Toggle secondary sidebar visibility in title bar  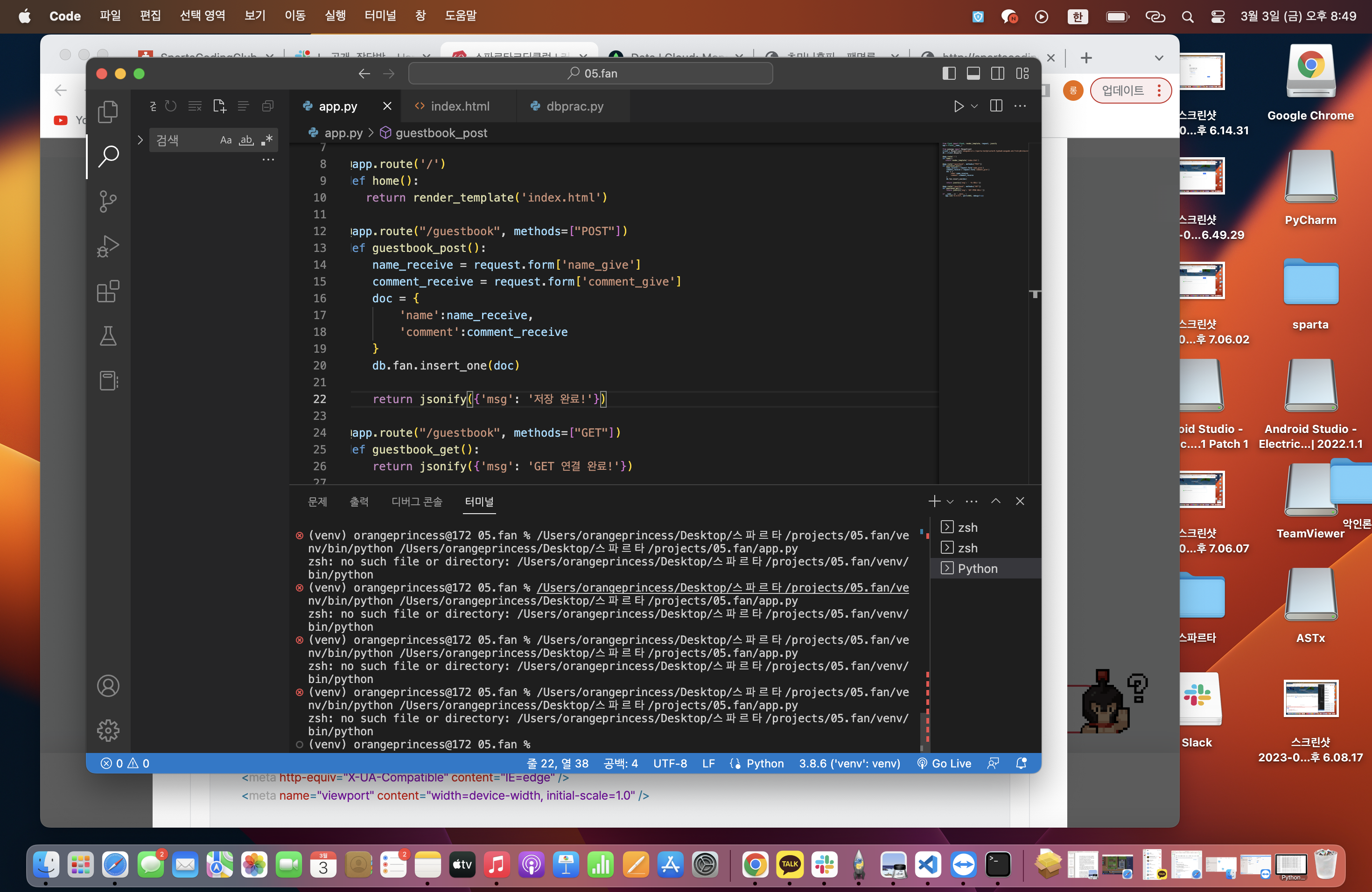tap(998, 73)
